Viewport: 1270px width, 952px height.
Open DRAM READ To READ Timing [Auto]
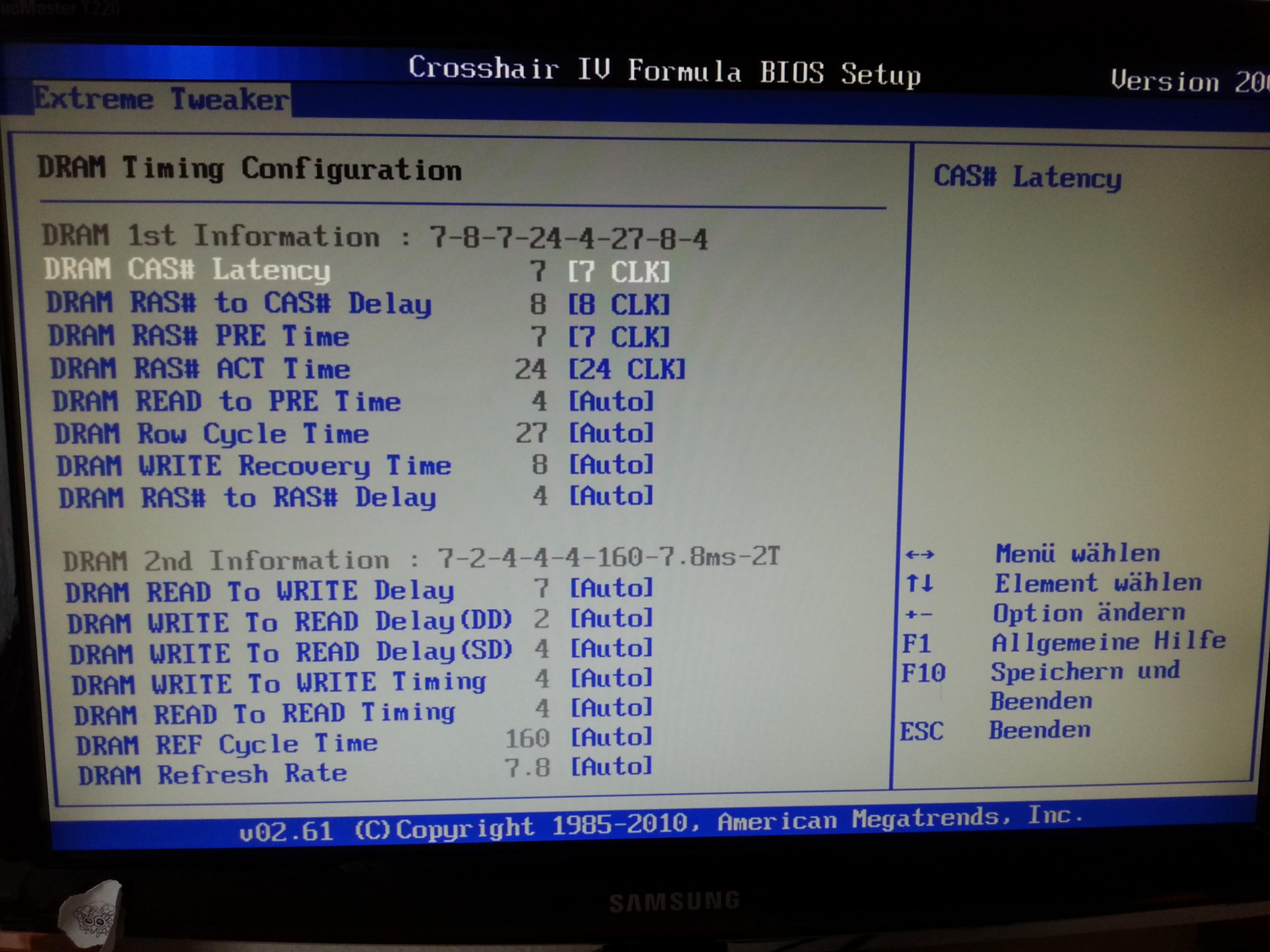(x=612, y=707)
